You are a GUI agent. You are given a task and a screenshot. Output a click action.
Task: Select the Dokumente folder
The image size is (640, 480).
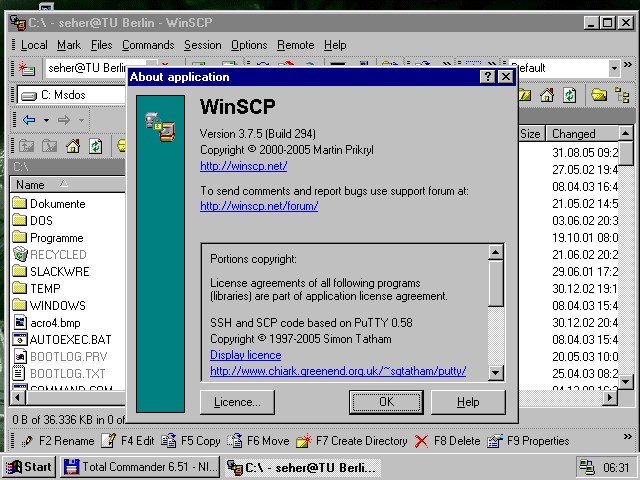click(49, 204)
